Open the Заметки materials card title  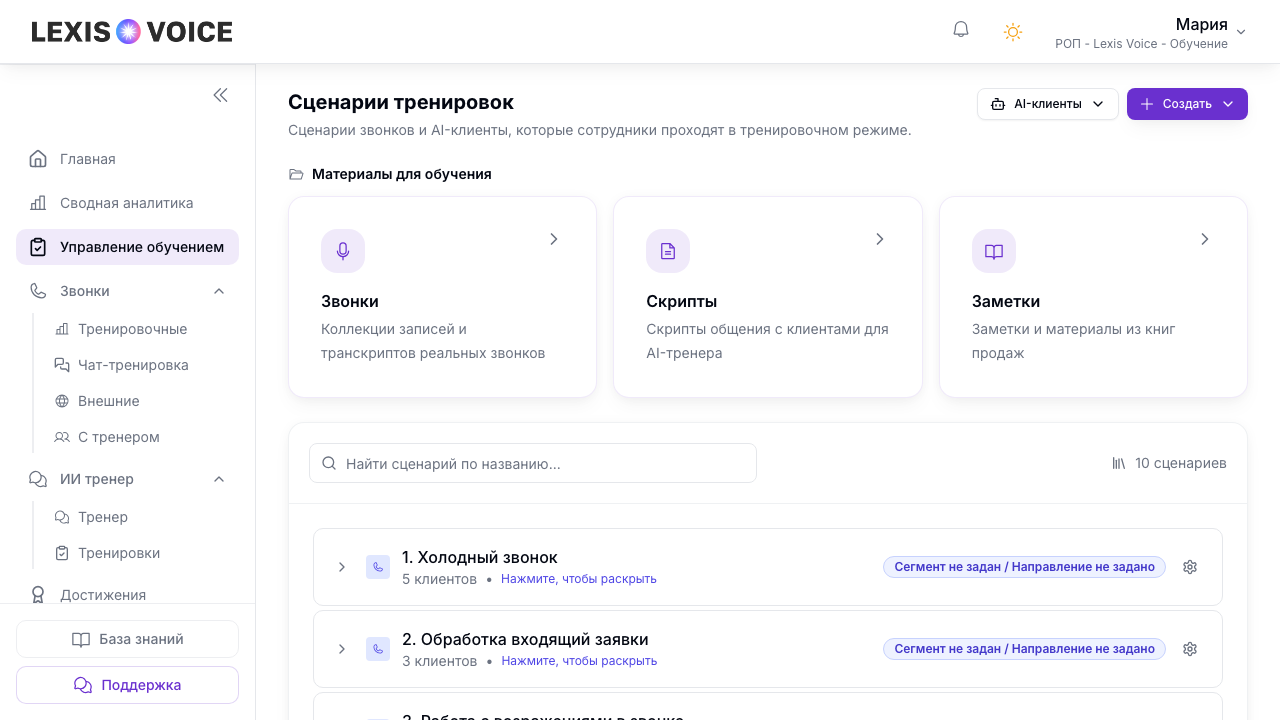pyautogui.click(x=1006, y=301)
